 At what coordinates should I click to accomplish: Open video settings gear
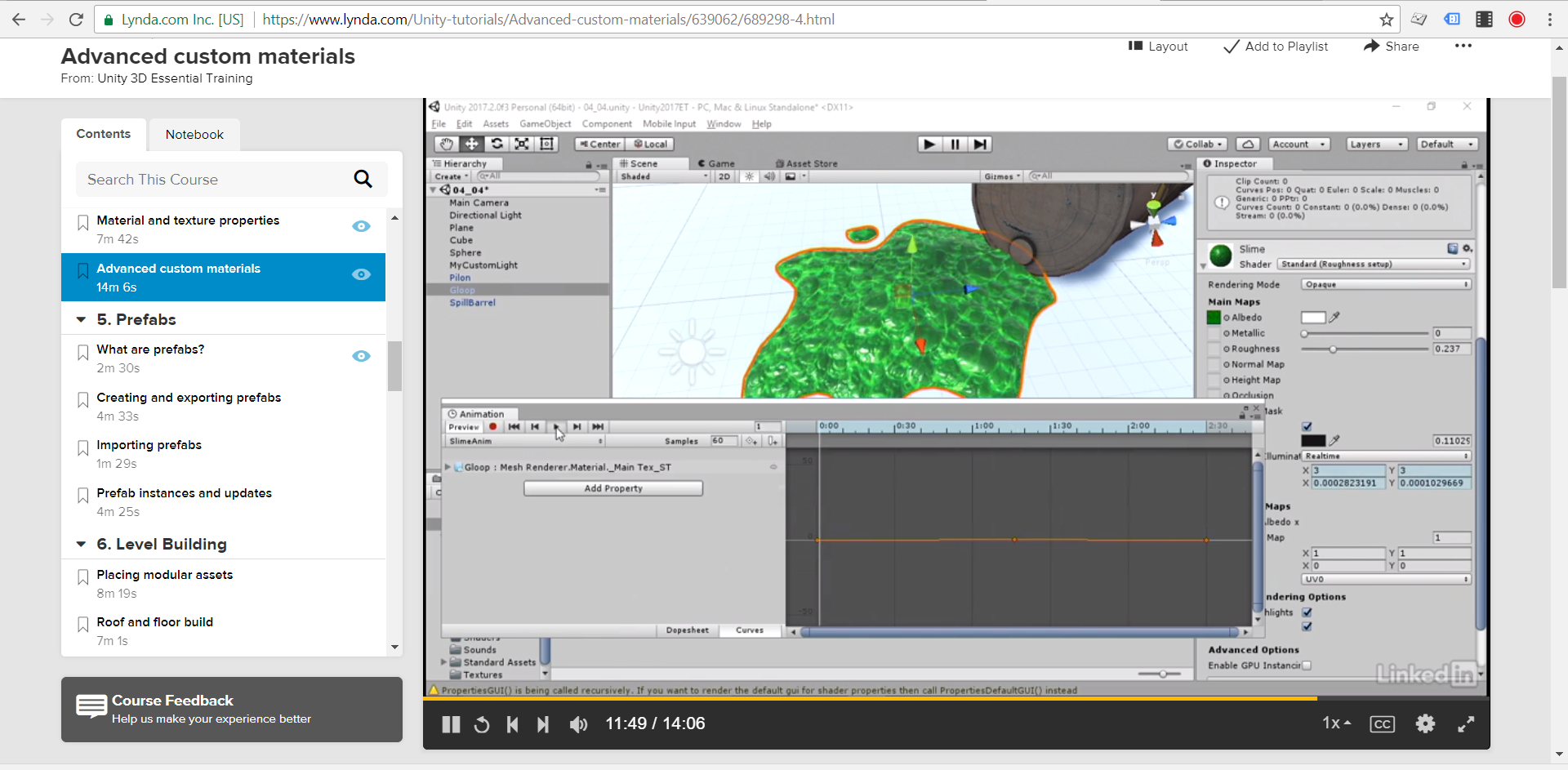1425,723
